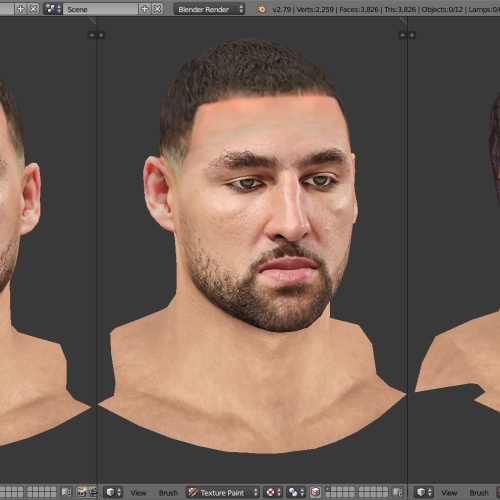The image size is (500, 500).
Task: Toggle face selection masking for painting
Action: (x=315, y=492)
